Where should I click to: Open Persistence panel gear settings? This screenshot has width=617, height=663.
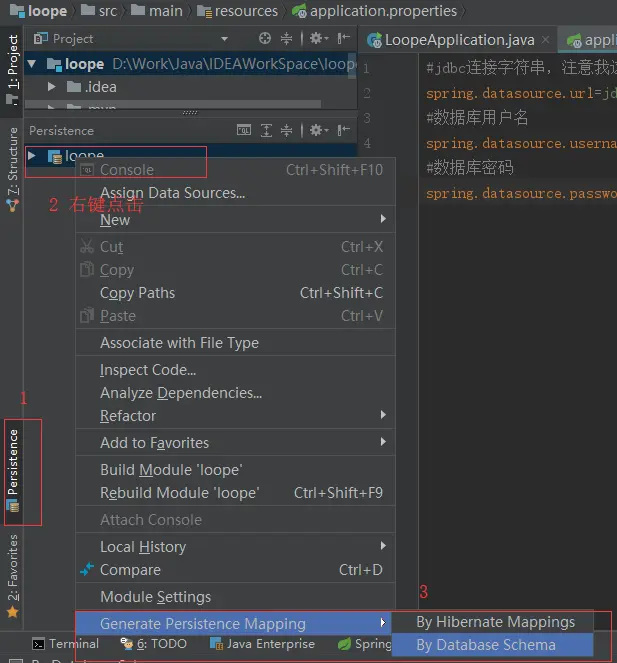coord(318,130)
